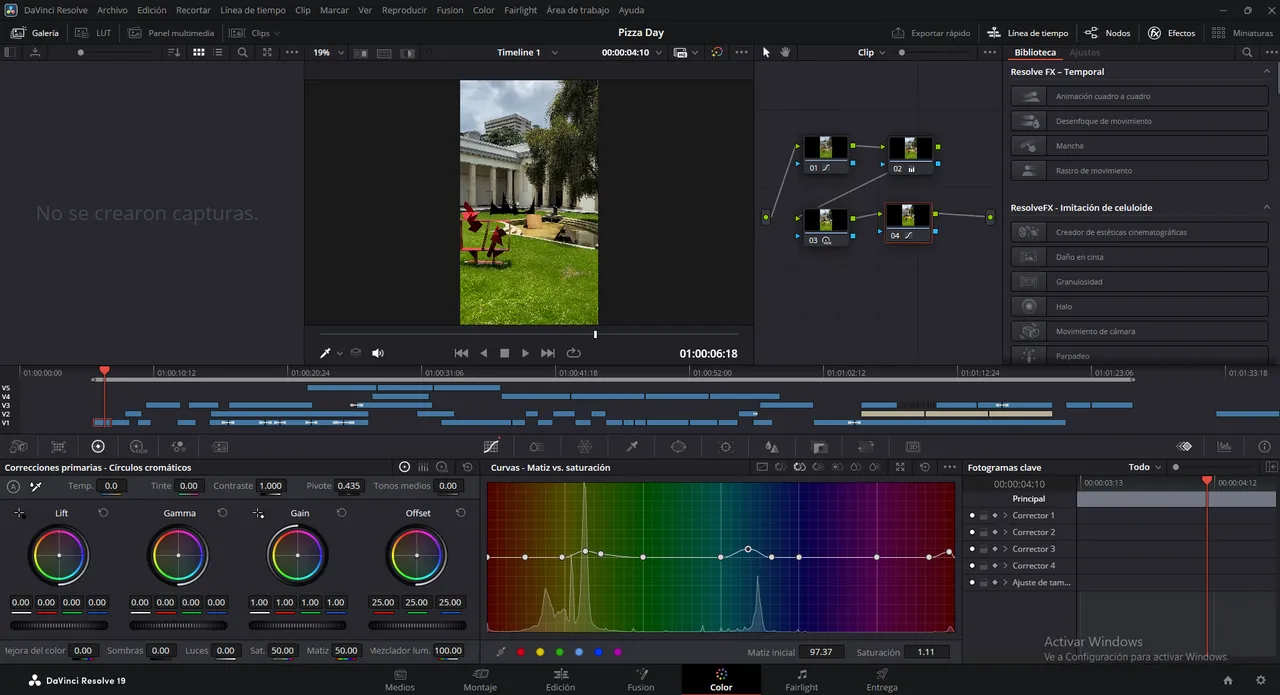Image resolution: width=1280 pixels, height=695 pixels.
Task: Open the Archivo menu
Action: tap(112, 10)
